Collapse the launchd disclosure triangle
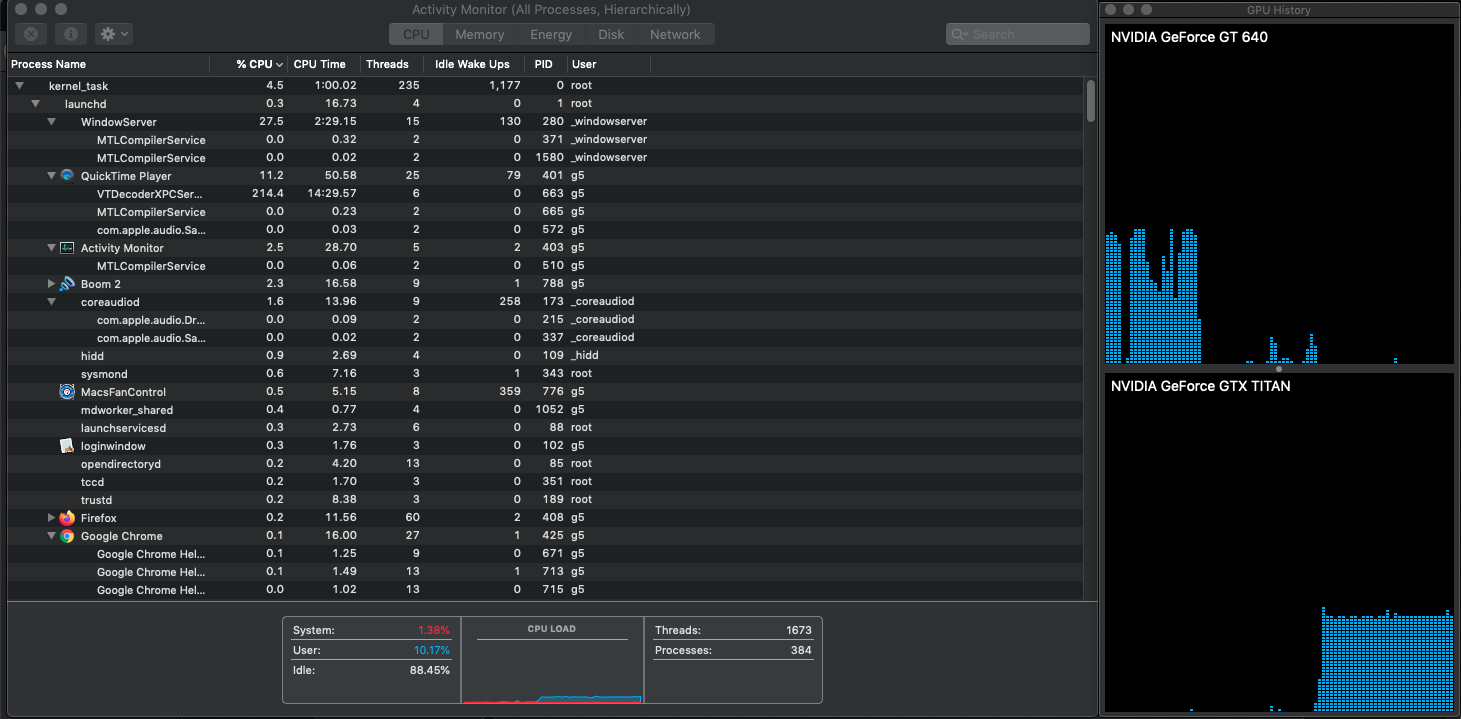The height and width of the screenshot is (719, 1461). (x=35, y=104)
